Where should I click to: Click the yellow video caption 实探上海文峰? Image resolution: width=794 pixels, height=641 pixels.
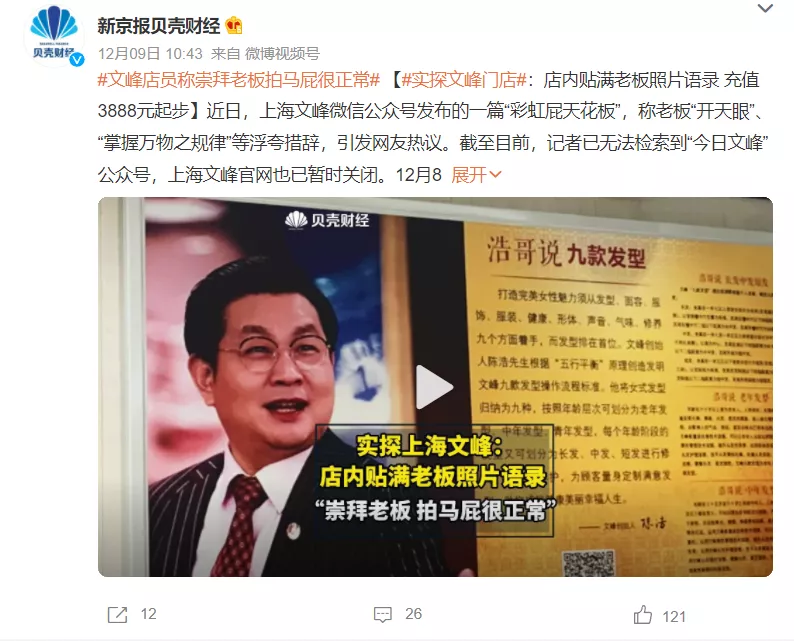click(430, 446)
